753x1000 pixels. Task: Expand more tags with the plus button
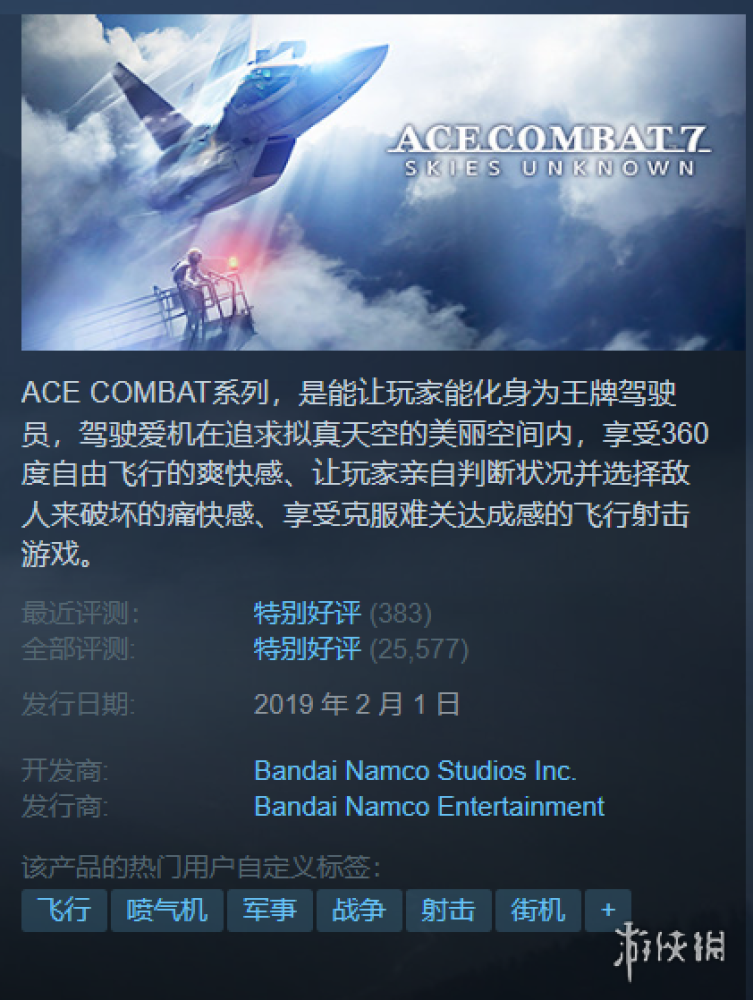(608, 910)
